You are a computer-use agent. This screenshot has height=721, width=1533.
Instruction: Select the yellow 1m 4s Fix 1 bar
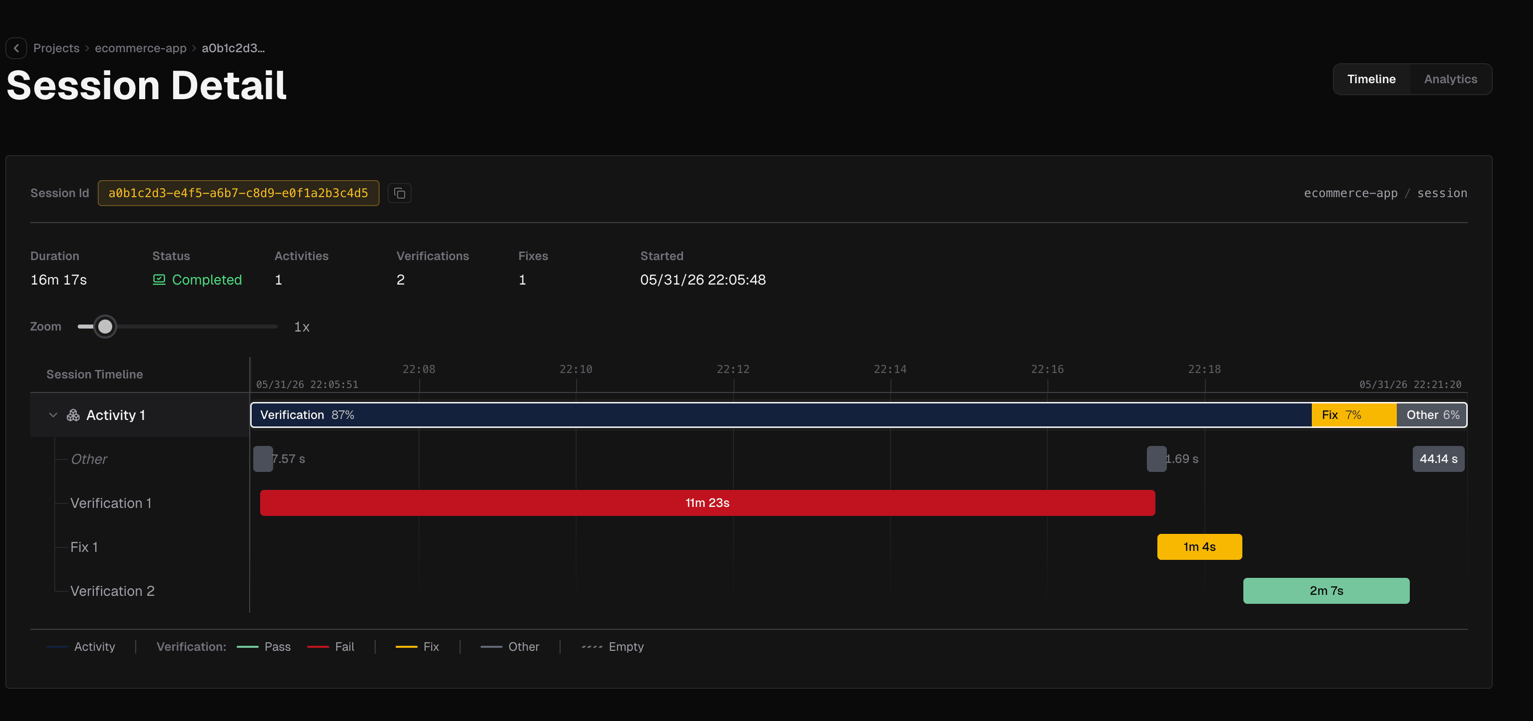1199,547
